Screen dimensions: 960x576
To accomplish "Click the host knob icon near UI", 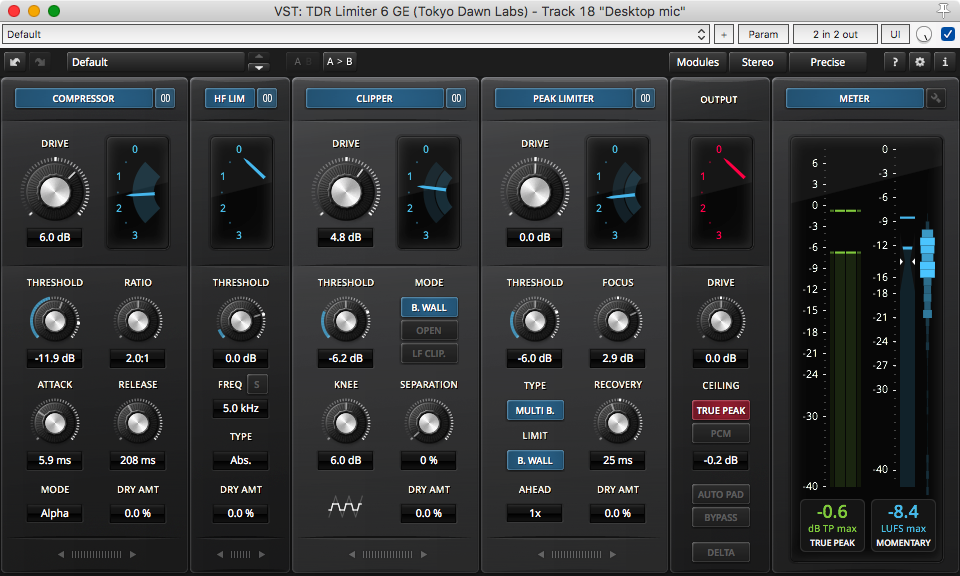I will point(924,35).
